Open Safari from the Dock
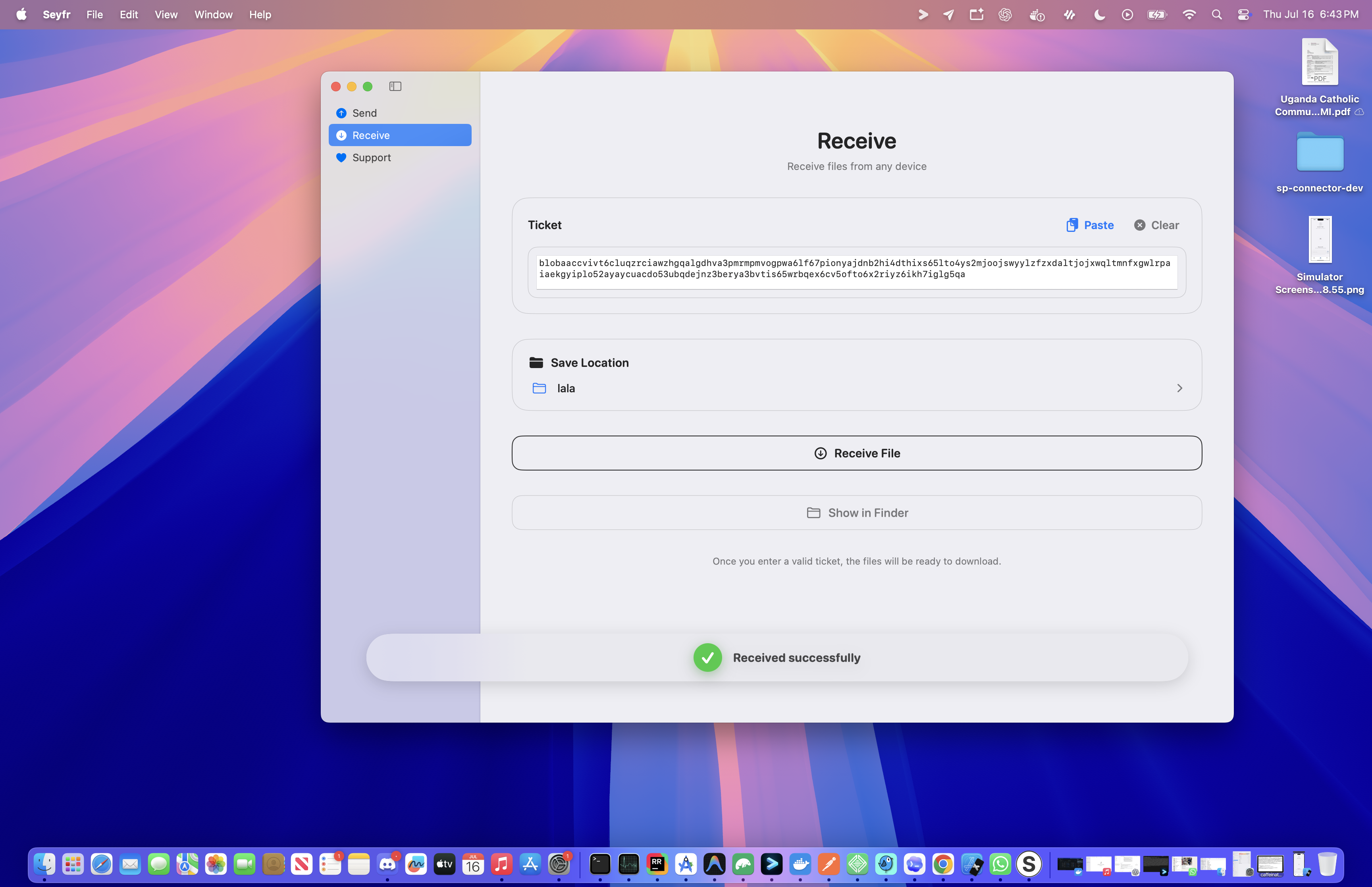This screenshot has height=887, width=1372. 101,864
